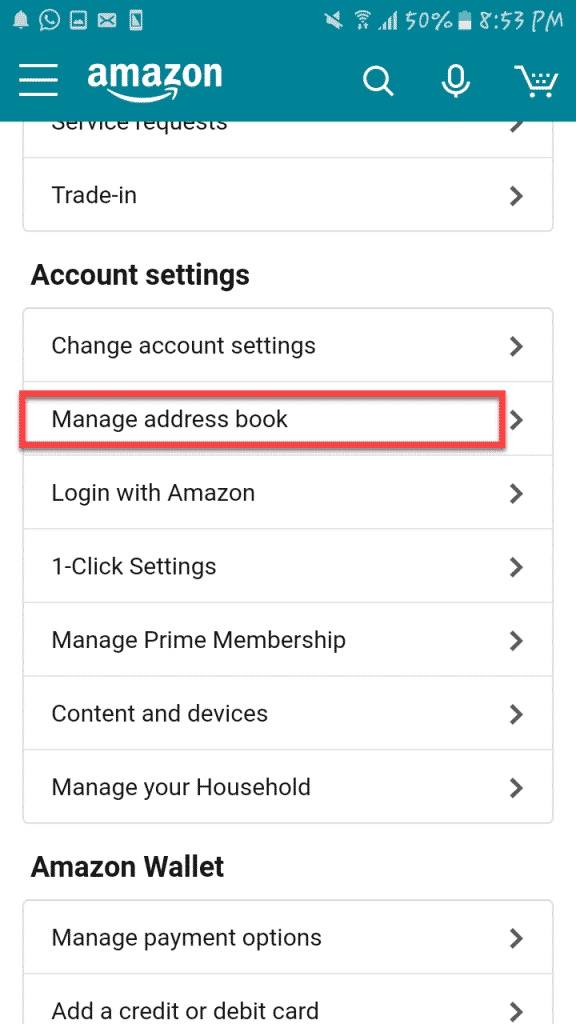Go to Content and devices
Screen dimensions: 576x1024
288,713
